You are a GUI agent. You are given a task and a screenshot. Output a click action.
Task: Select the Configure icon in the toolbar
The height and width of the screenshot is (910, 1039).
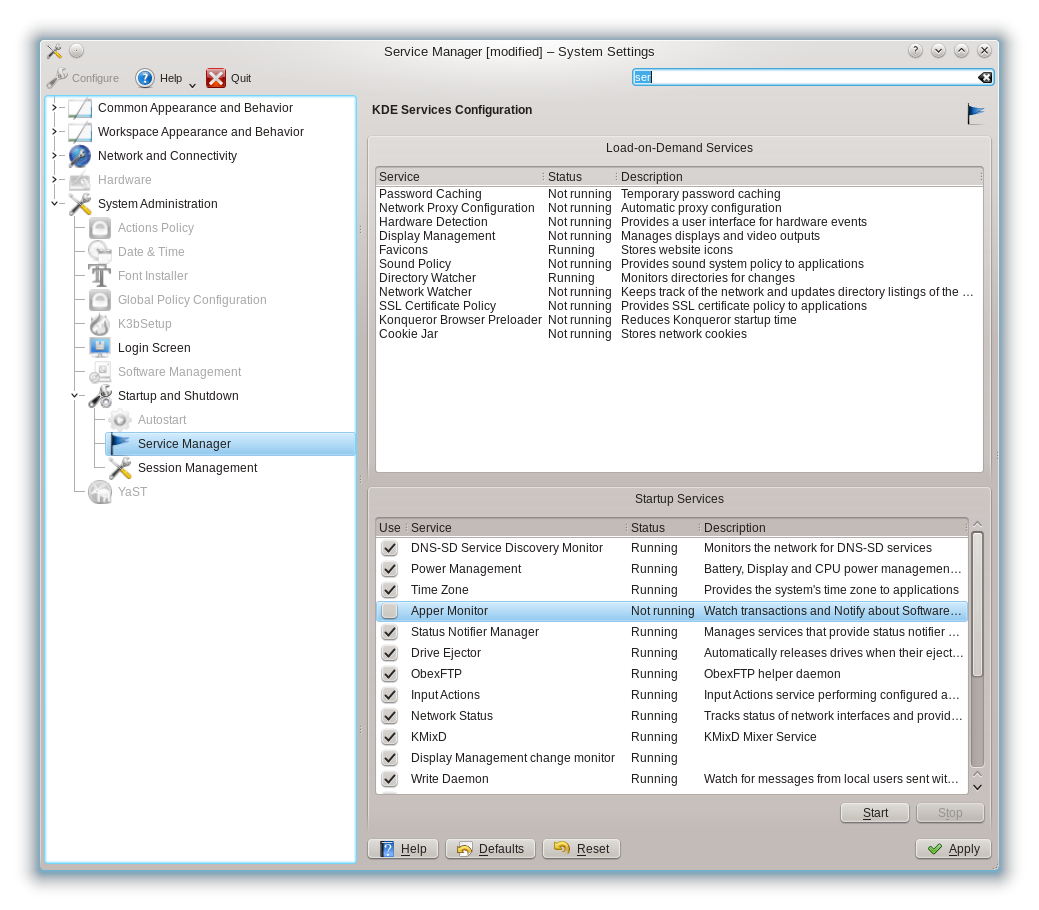[58, 77]
